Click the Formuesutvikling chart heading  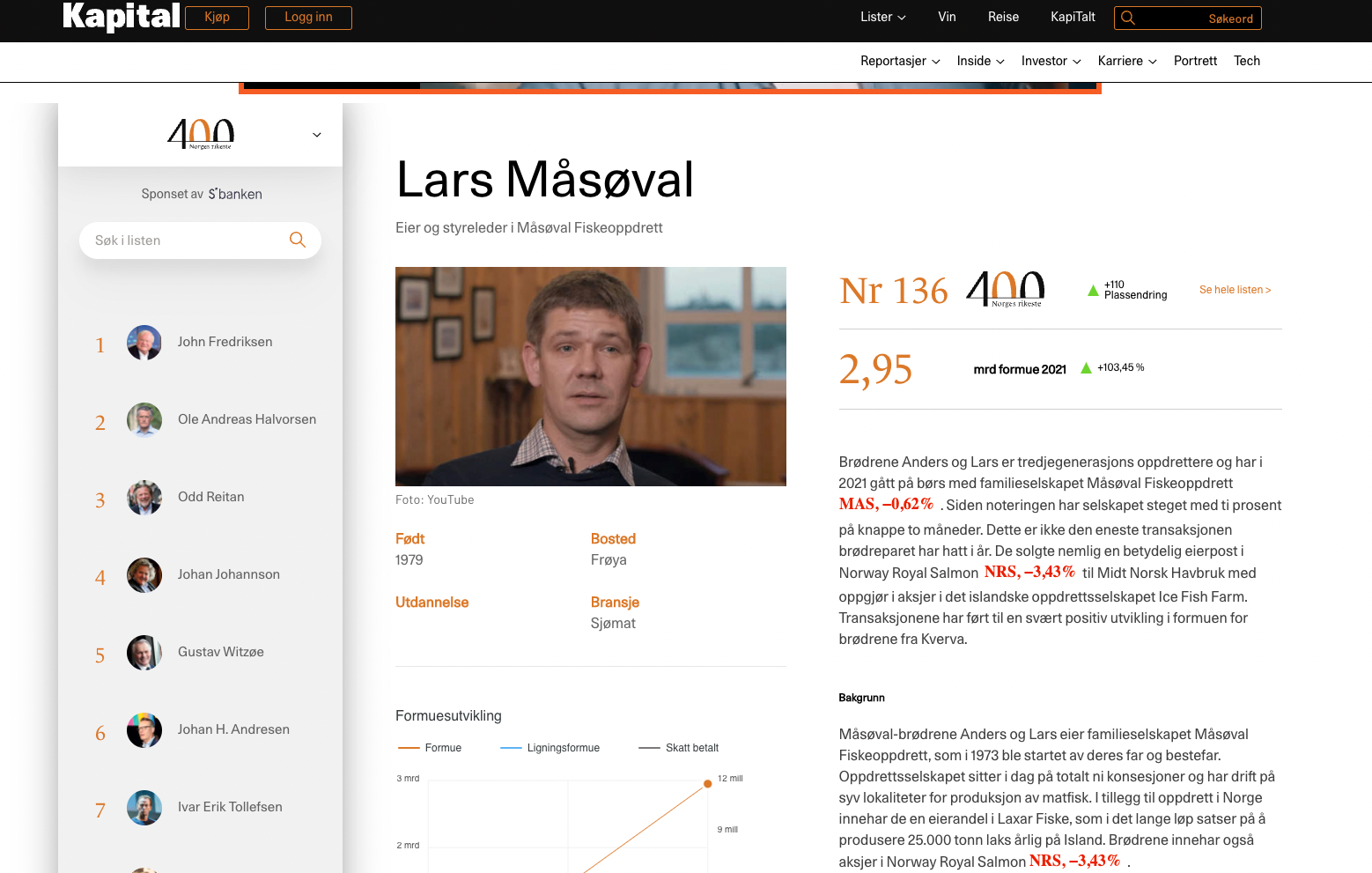[x=448, y=716]
